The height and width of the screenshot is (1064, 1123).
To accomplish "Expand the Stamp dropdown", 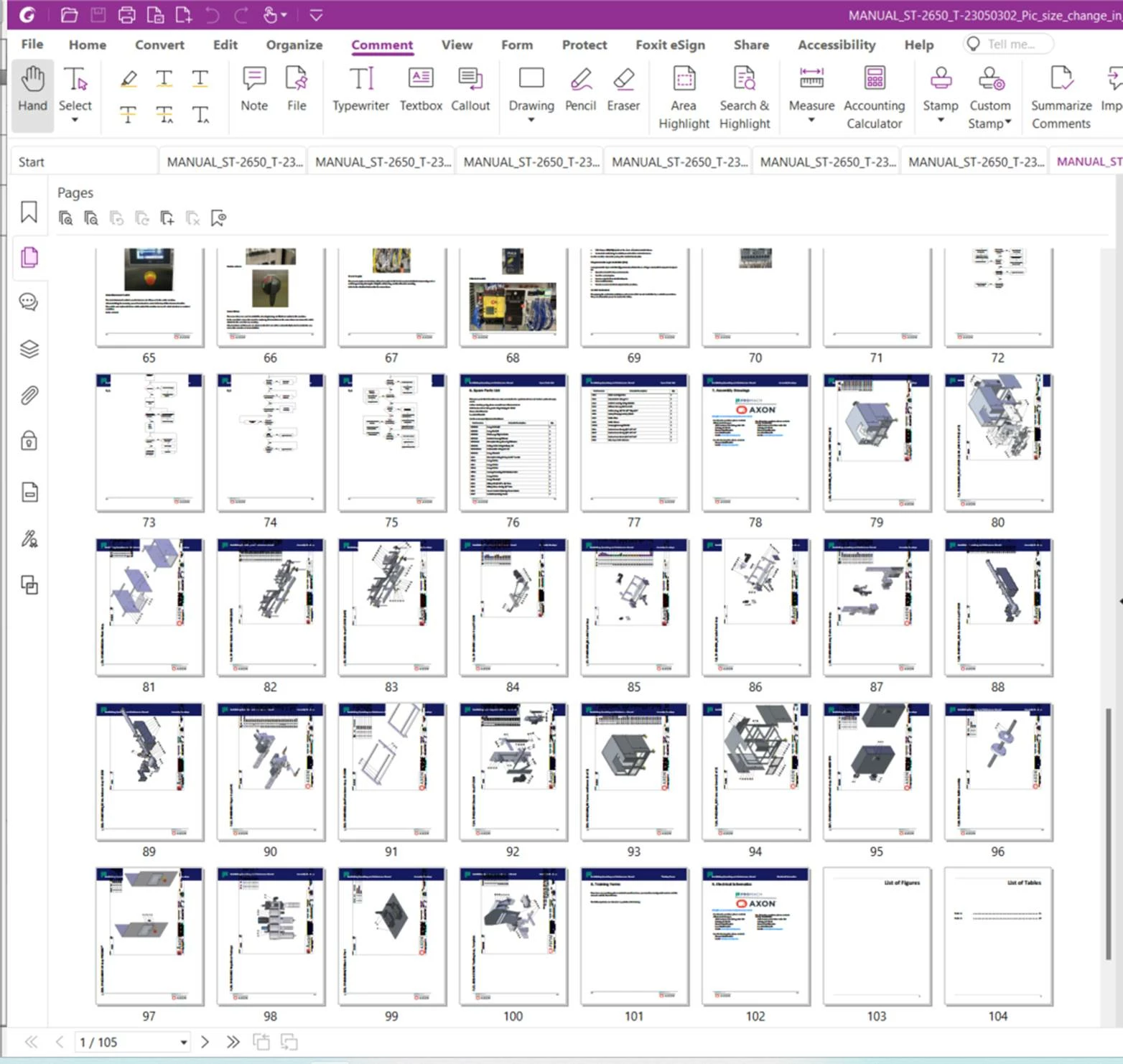I will coord(941,121).
